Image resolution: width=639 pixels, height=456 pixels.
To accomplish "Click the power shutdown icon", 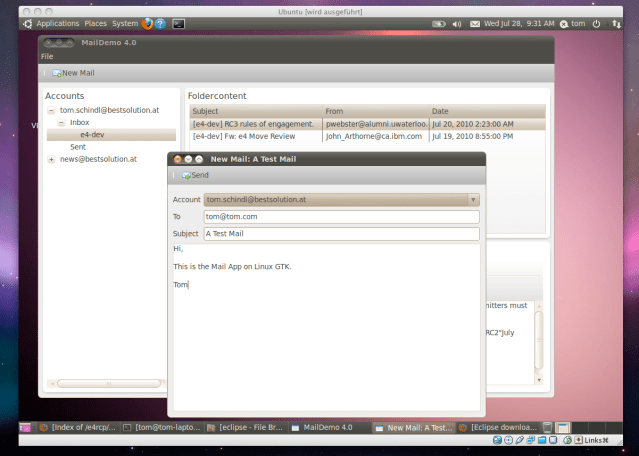I will point(597,23).
